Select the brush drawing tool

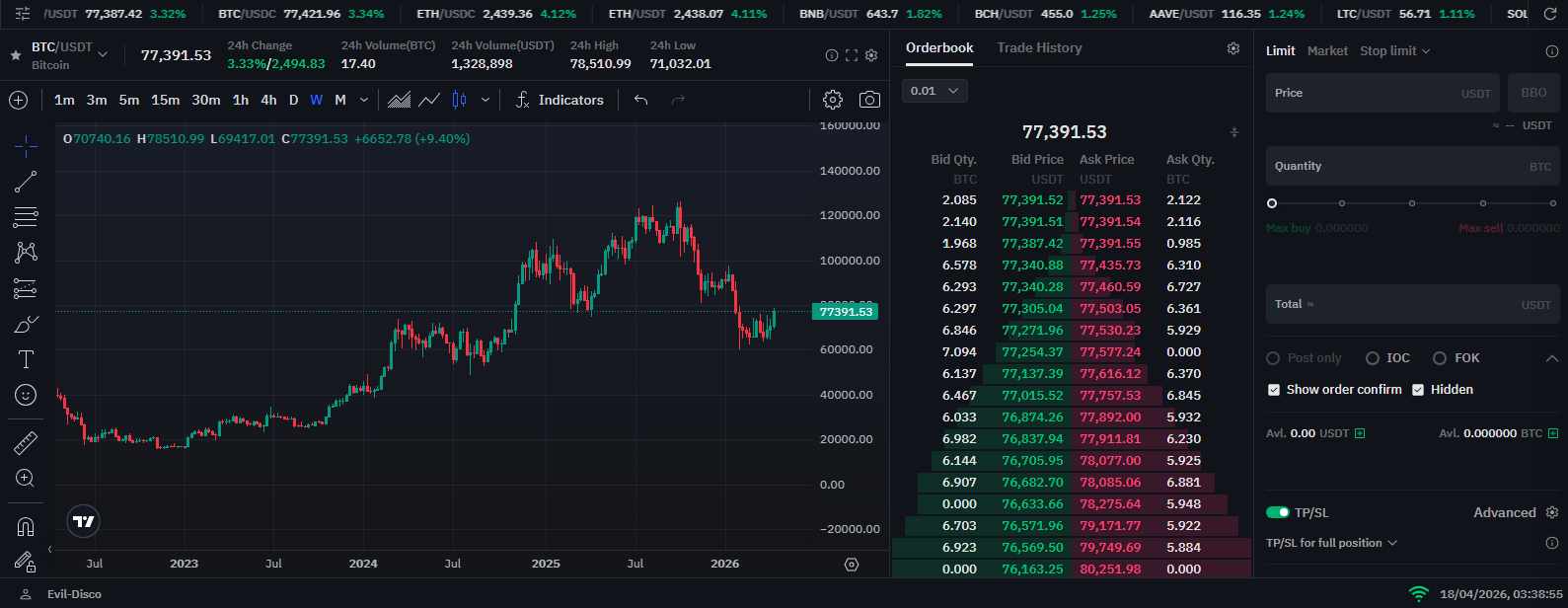pos(26,324)
